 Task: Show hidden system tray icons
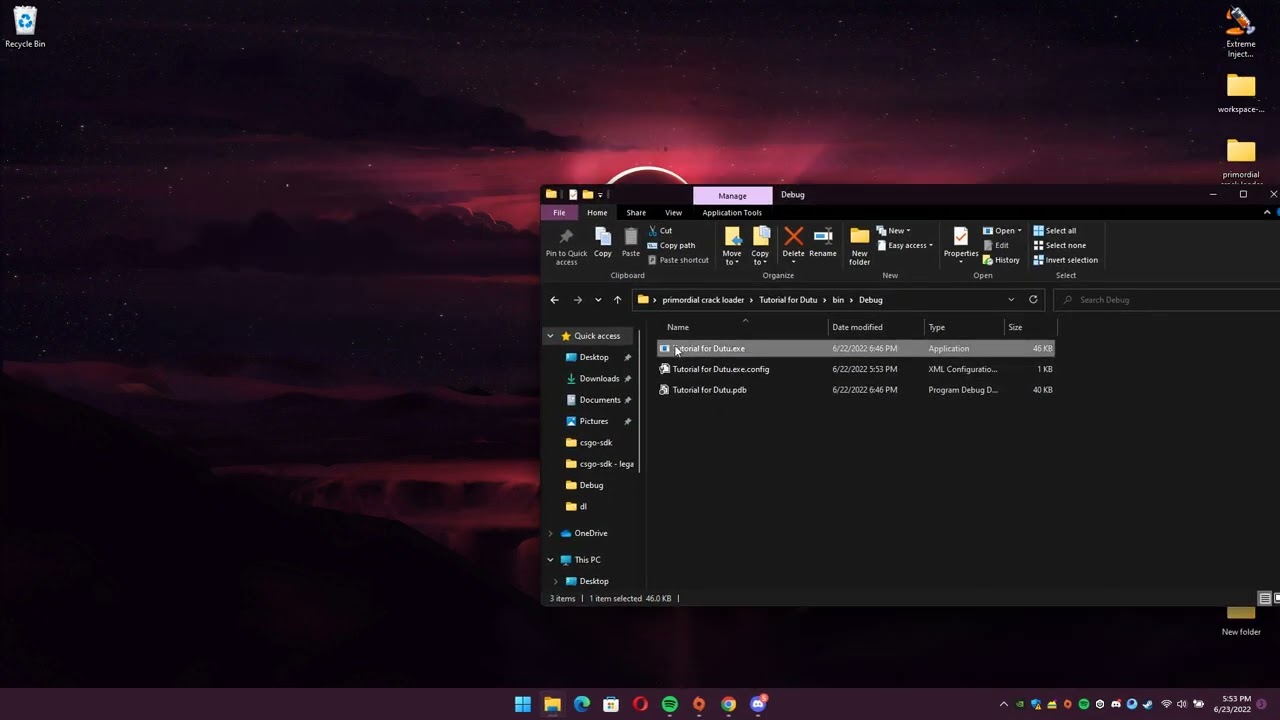point(1004,704)
